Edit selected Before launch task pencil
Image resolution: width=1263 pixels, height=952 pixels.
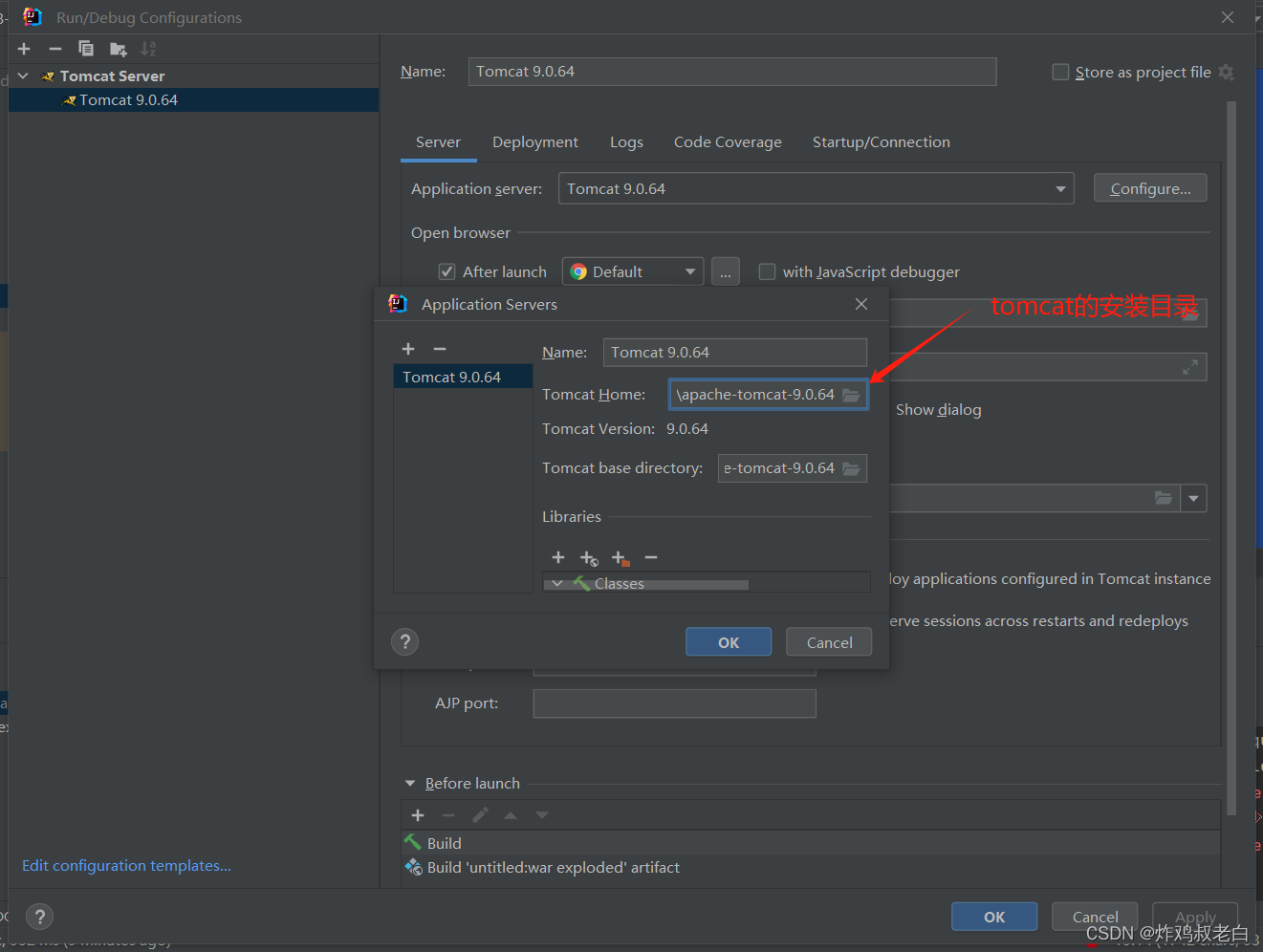480,815
